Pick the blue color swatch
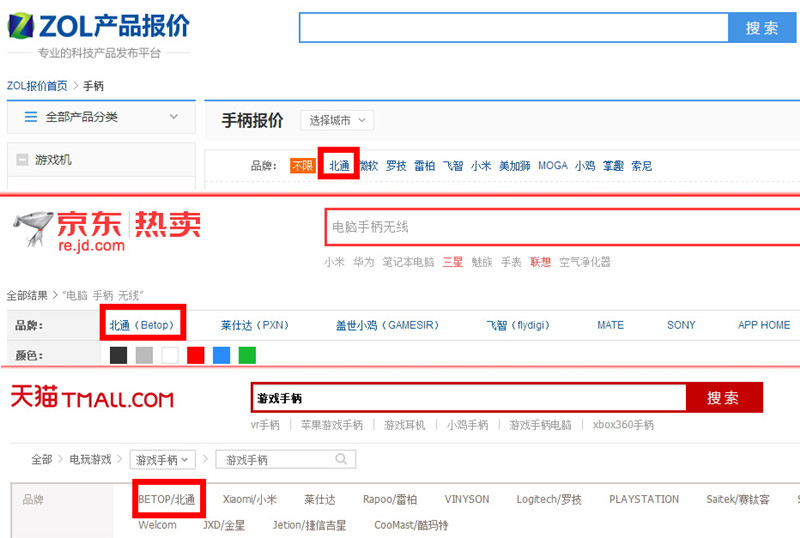 click(x=221, y=355)
